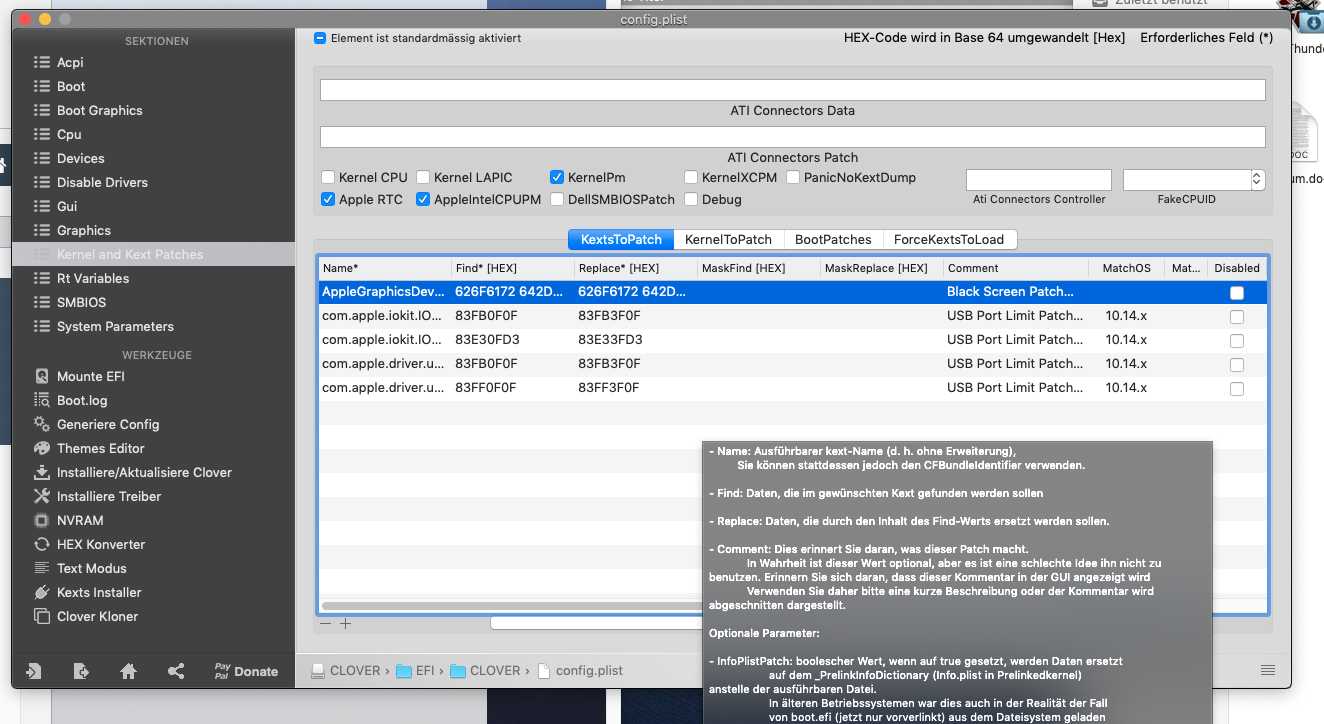
Task: Click the list menu icon beside the path bar
Action: pos(1268,670)
